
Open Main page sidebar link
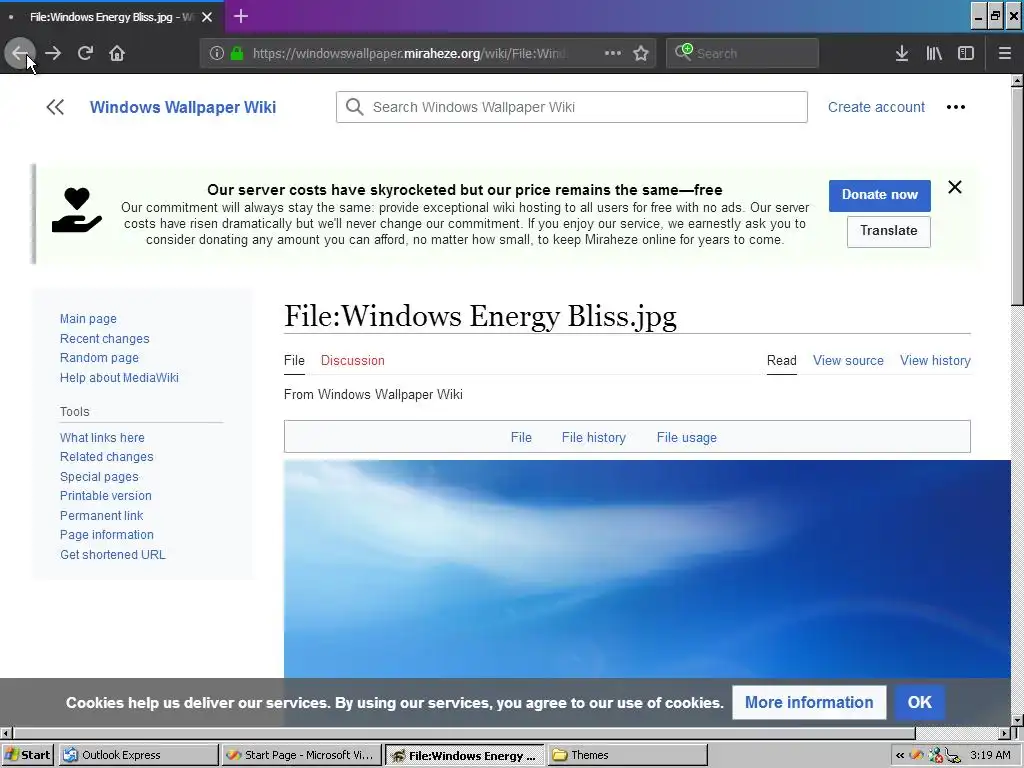88,319
